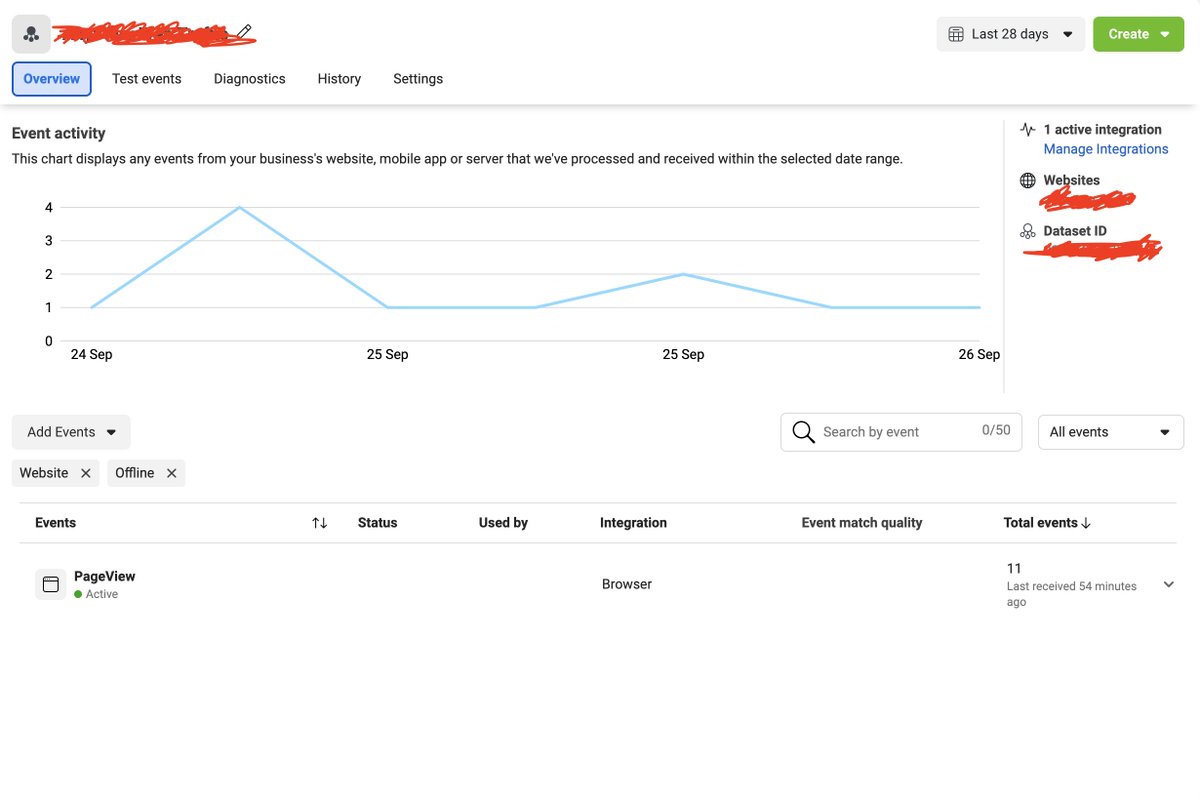This screenshot has height=800, width=1200.
Task: Click the 26 Sep axis label
Action: tap(979, 355)
